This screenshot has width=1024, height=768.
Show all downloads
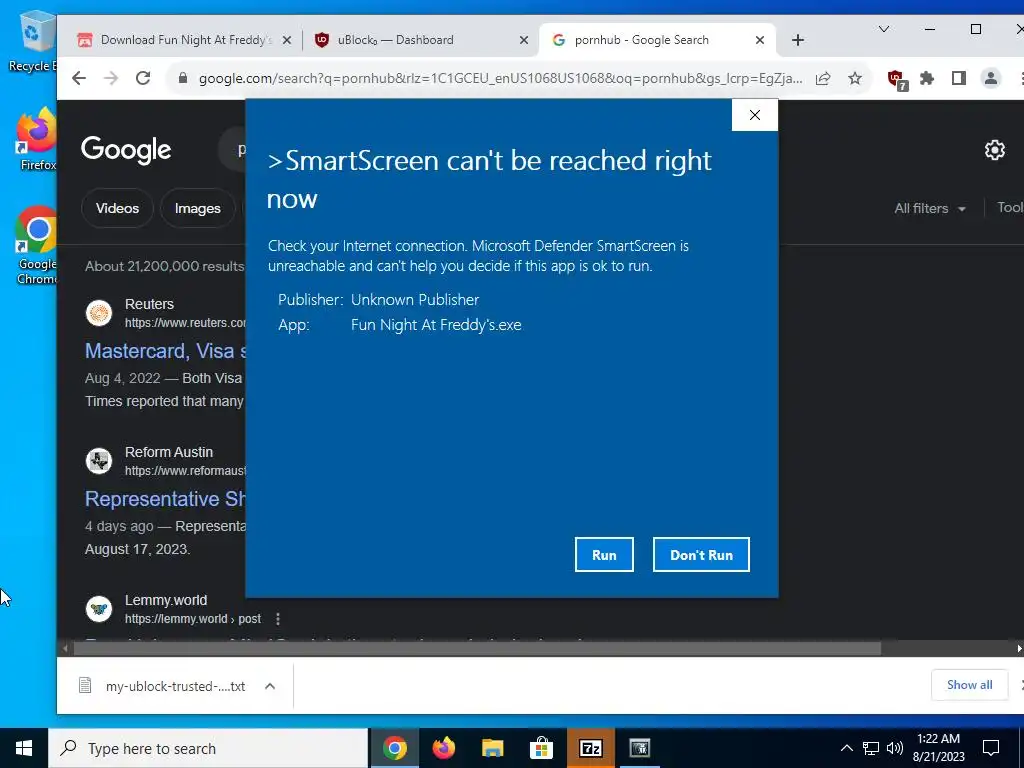pos(969,685)
